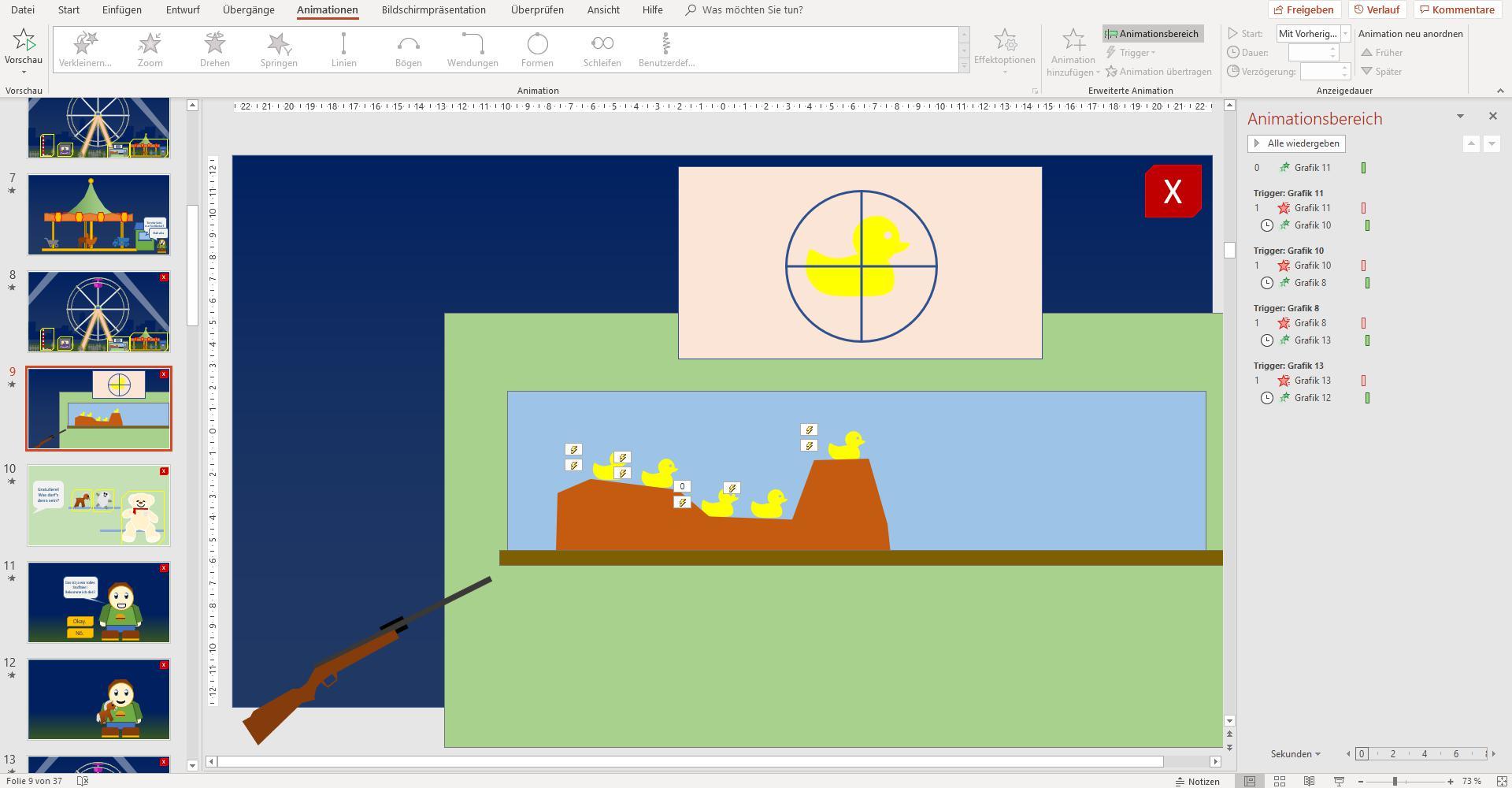Zoom in using the plus on the zoom slider
This screenshot has width=1512, height=788.
click(x=1451, y=781)
